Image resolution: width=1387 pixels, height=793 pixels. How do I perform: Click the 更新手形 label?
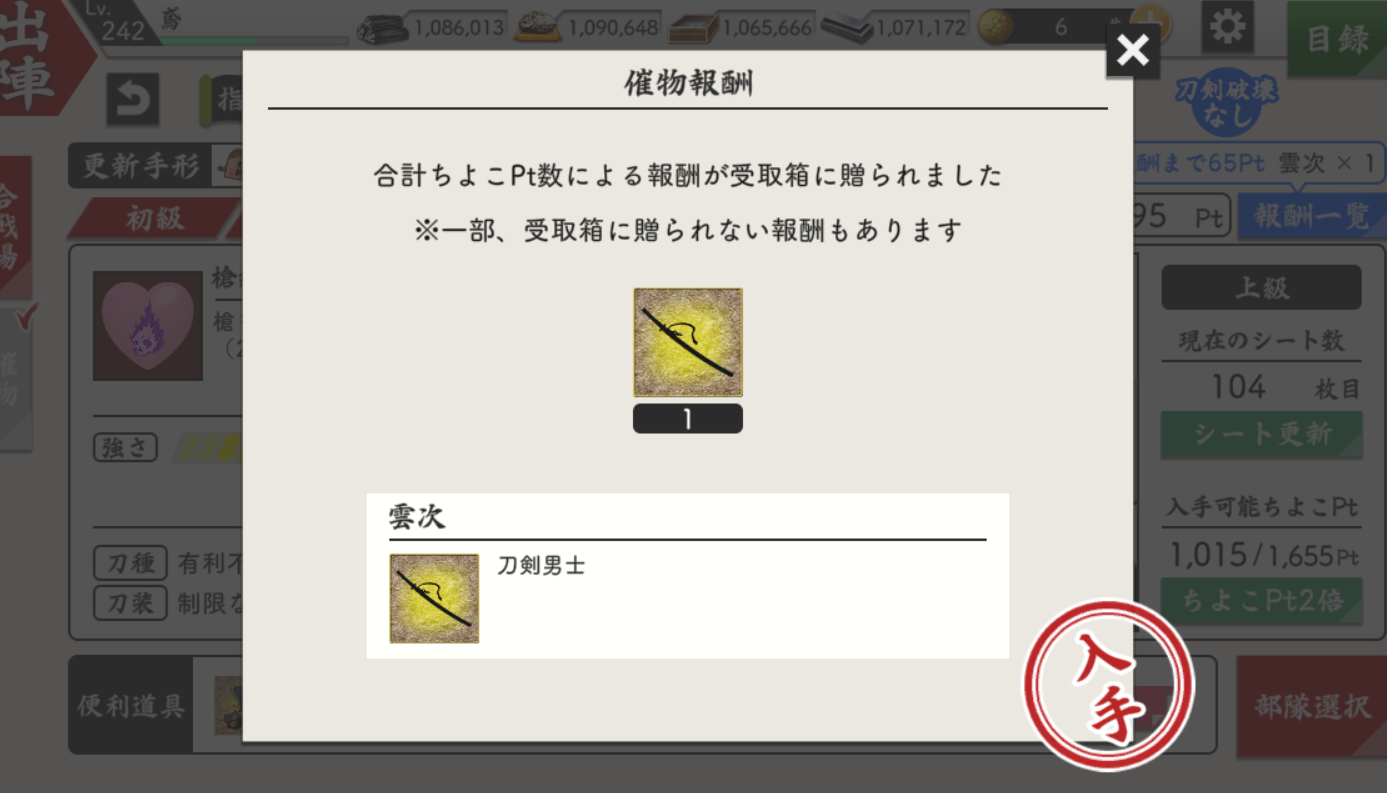tap(141, 166)
